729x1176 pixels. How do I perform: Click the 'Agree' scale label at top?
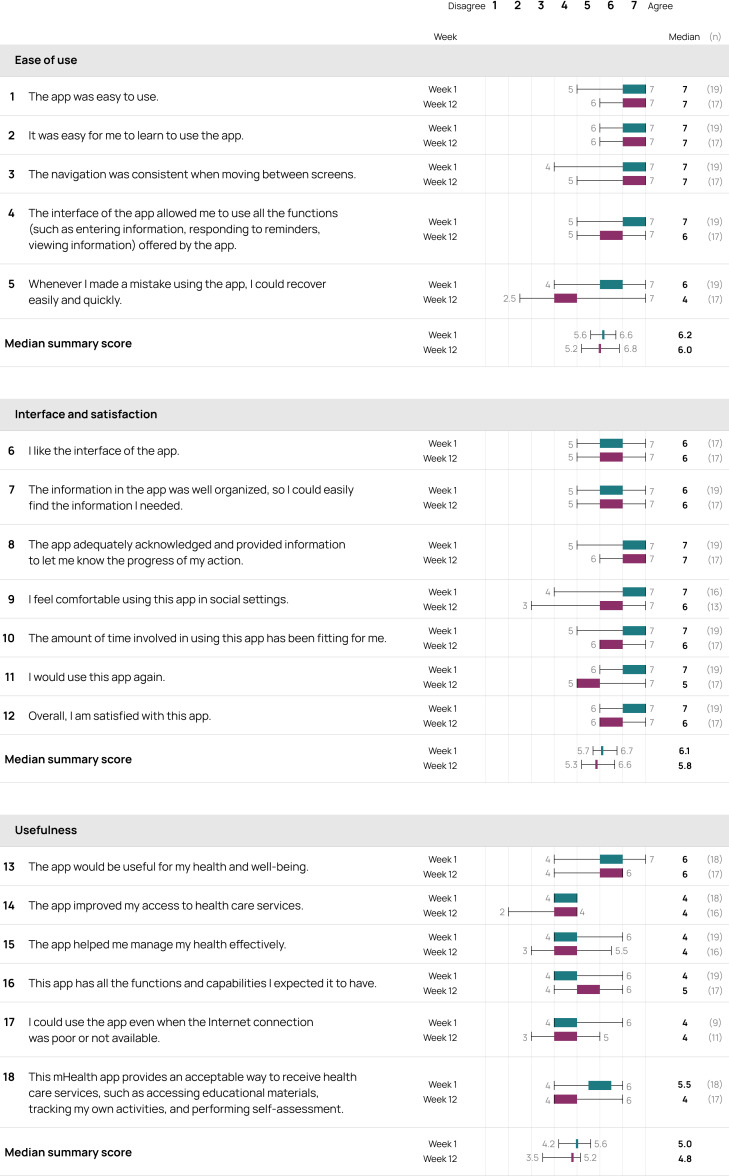tap(660, 6)
